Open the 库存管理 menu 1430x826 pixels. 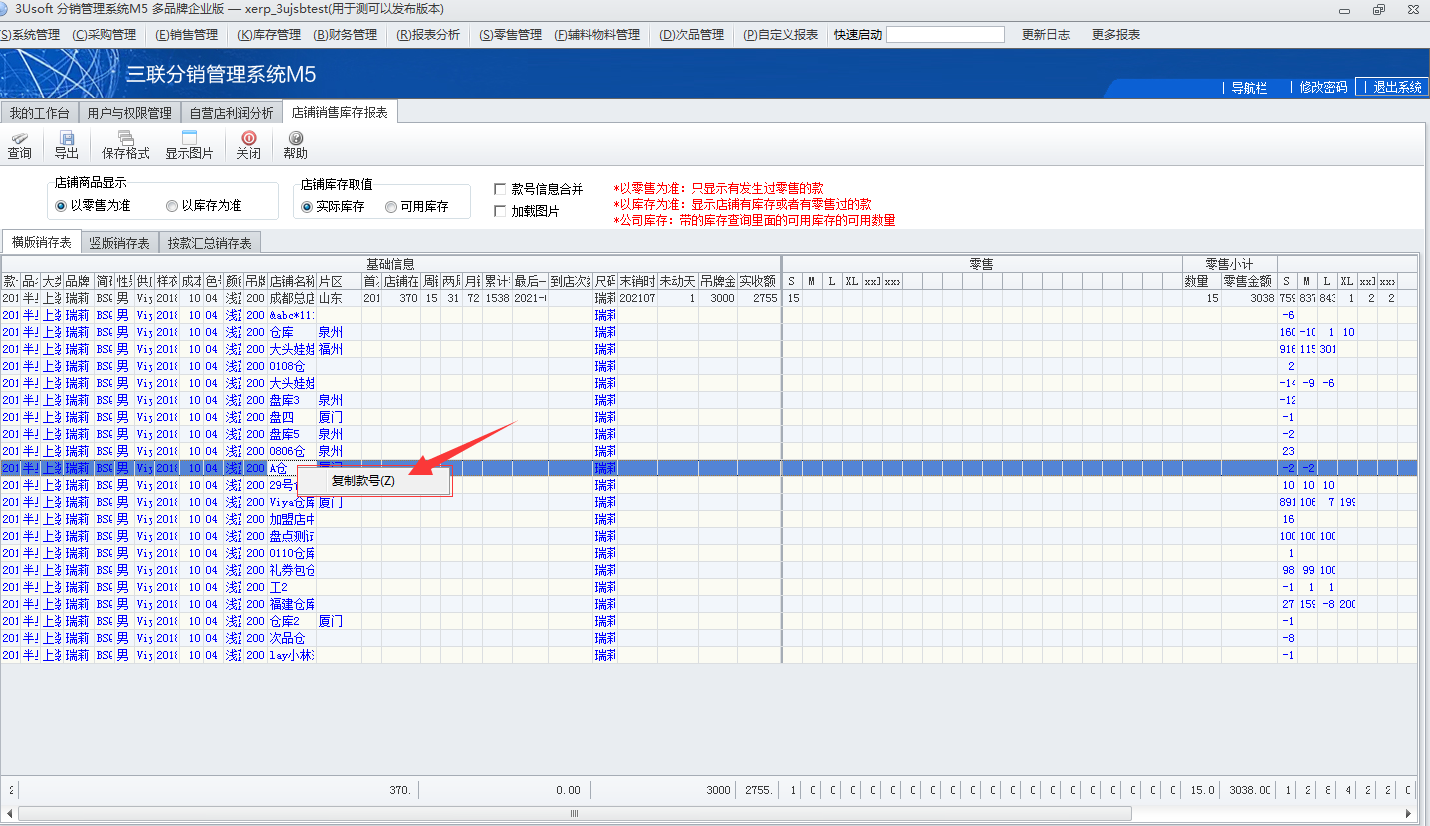[x=269, y=35]
